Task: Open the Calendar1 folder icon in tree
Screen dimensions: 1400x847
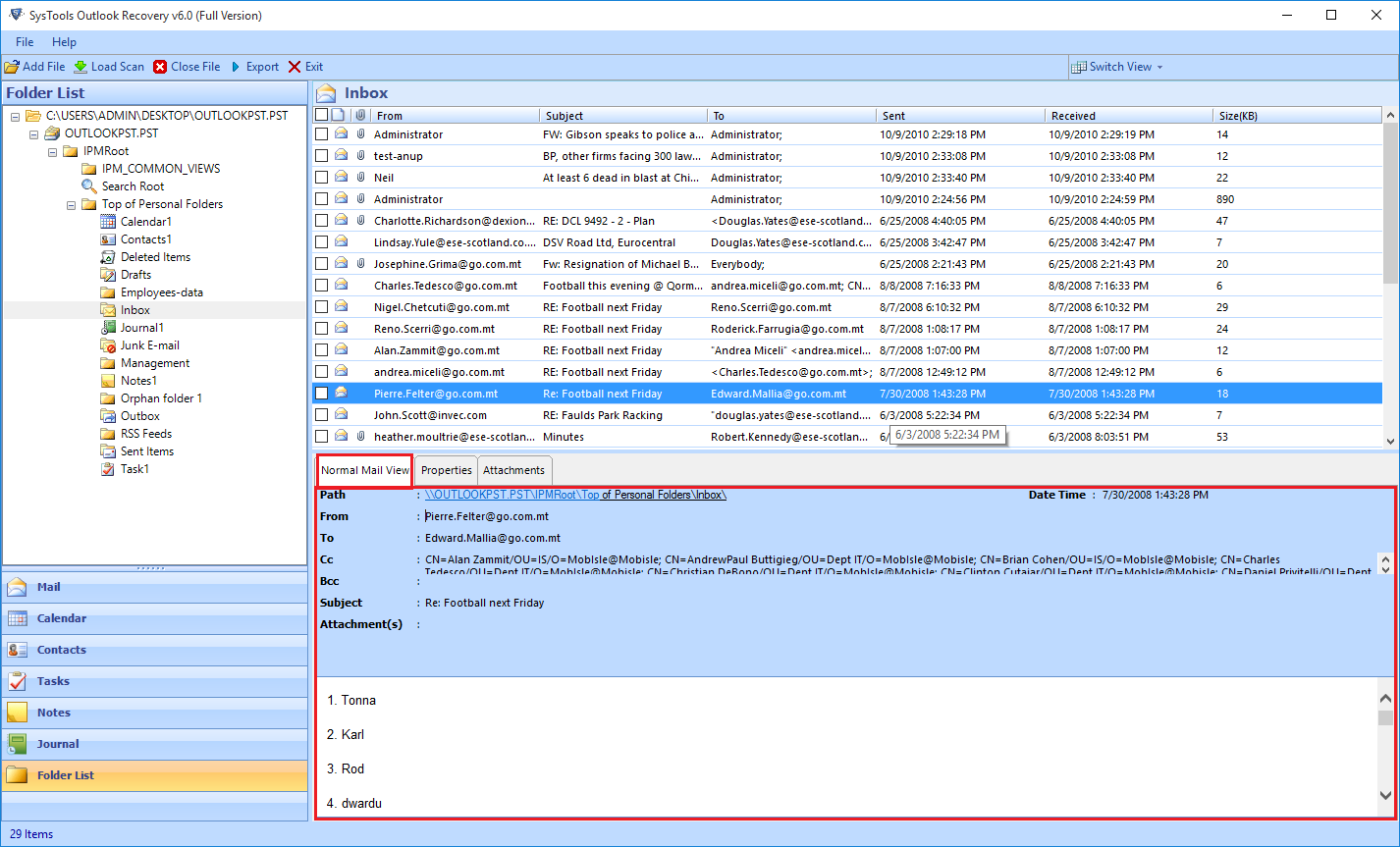Action: coord(108,222)
